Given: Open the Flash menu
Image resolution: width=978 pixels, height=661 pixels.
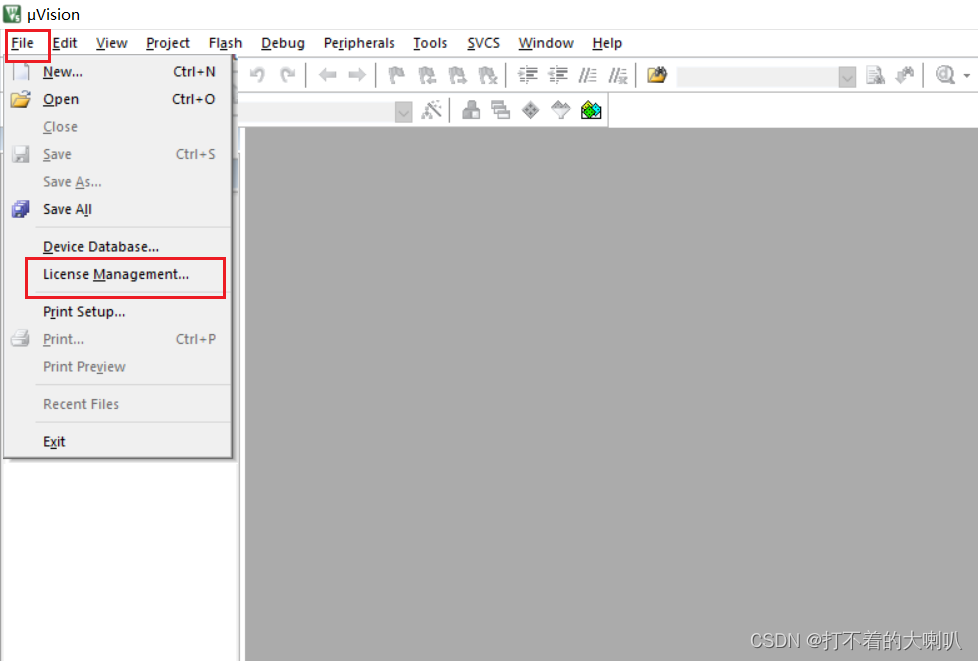Looking at the screenshot, I should click(225, 43).
